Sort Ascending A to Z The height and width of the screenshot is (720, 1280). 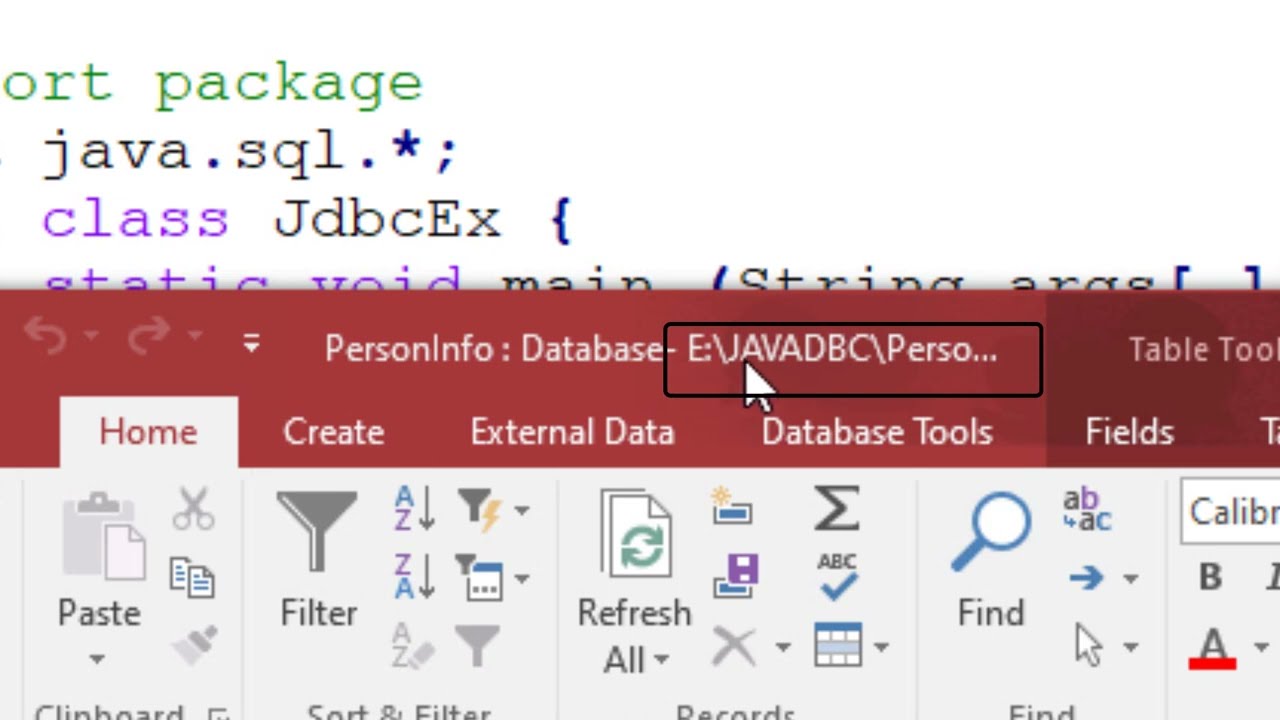[x=414, y=508]
